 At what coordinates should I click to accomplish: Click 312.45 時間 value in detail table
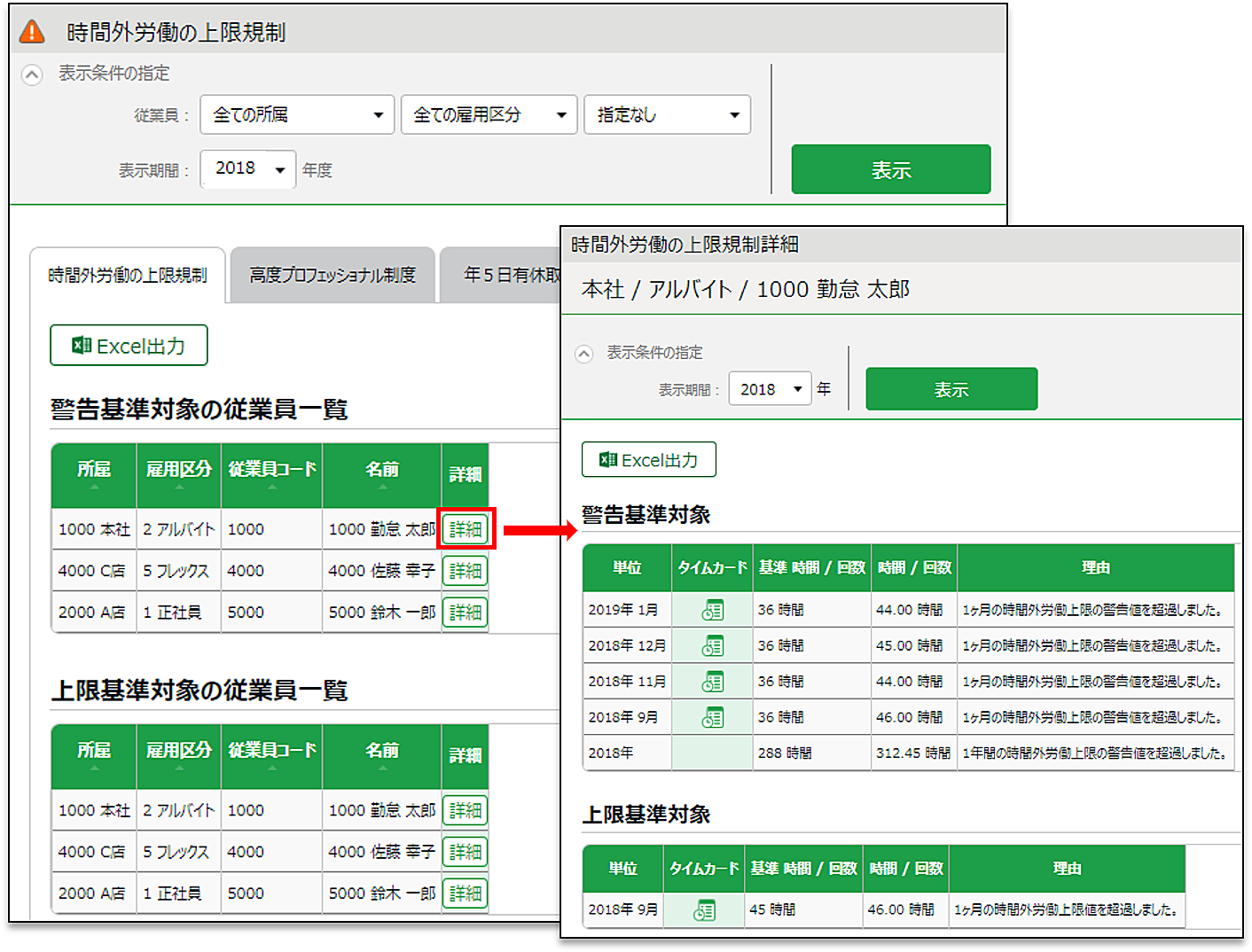913,753
